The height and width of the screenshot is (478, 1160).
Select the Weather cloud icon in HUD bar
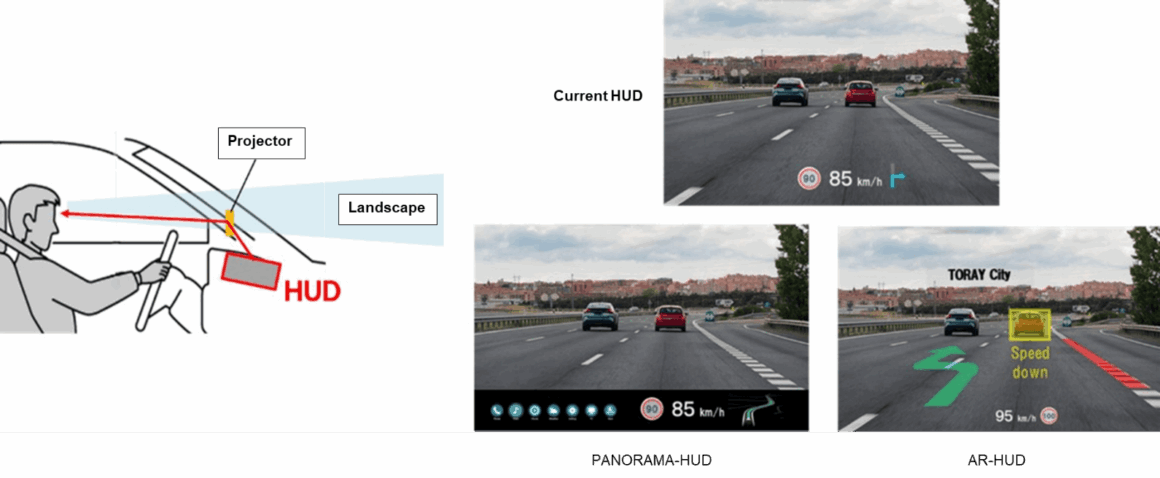pos(553,410)
